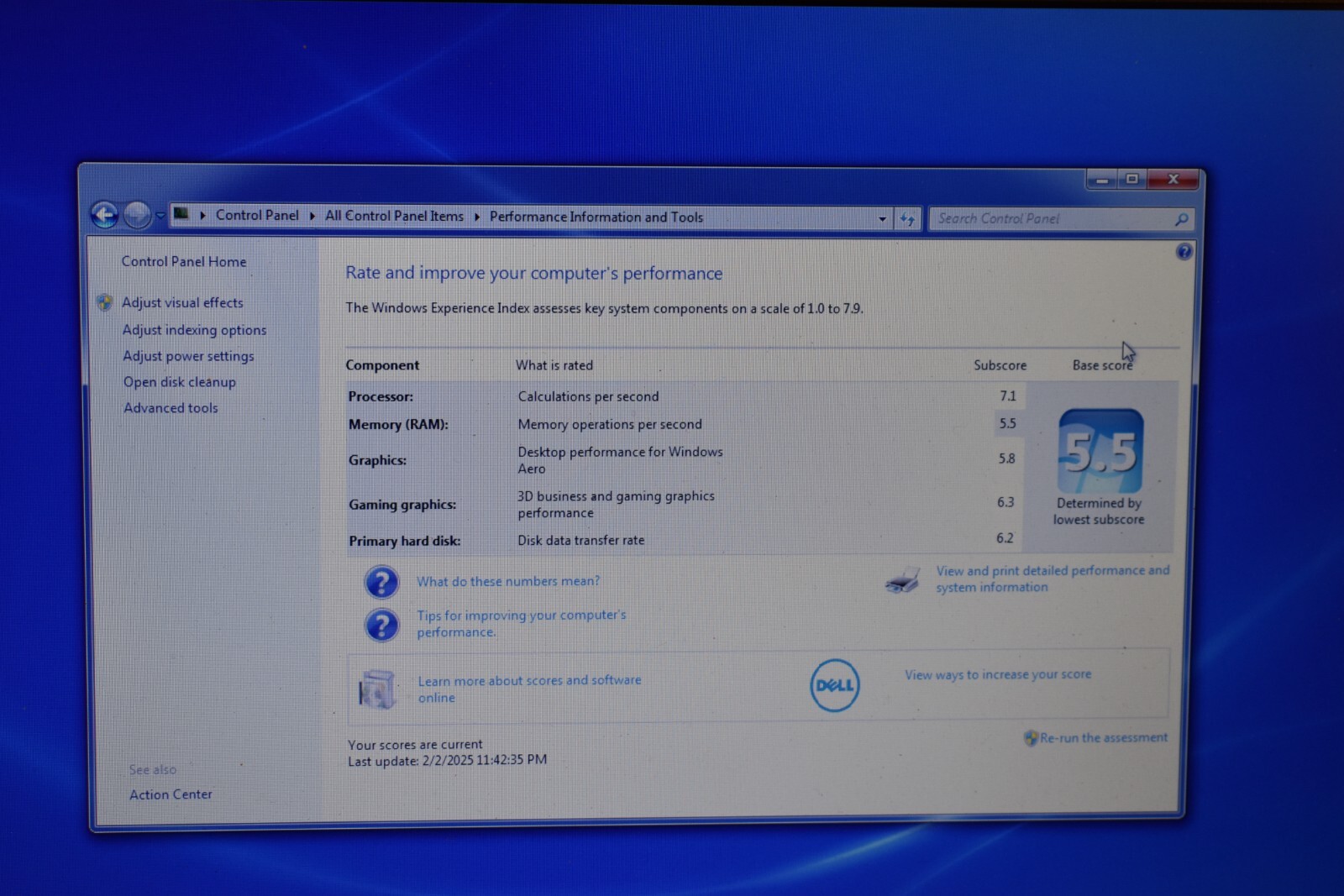This screenshot has height=896, width=1344.
Task: Expand the chevron before Control Panel breadcrumb
Action: (202, 216)
